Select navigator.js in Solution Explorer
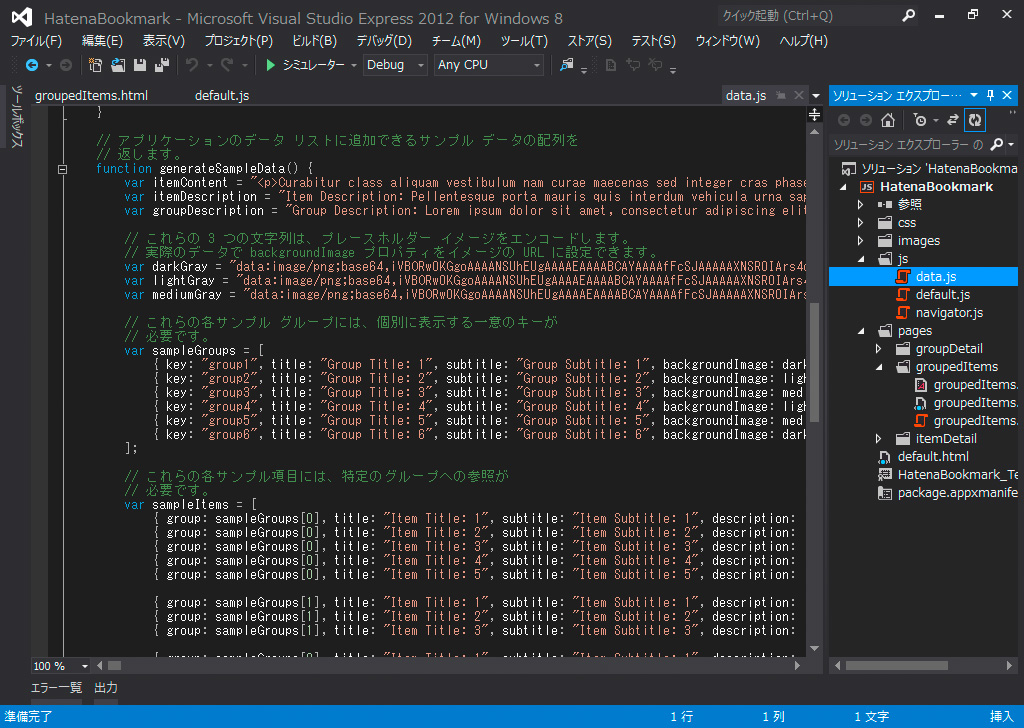Viewport: 1024px width, 728px height. coord(949,313)
